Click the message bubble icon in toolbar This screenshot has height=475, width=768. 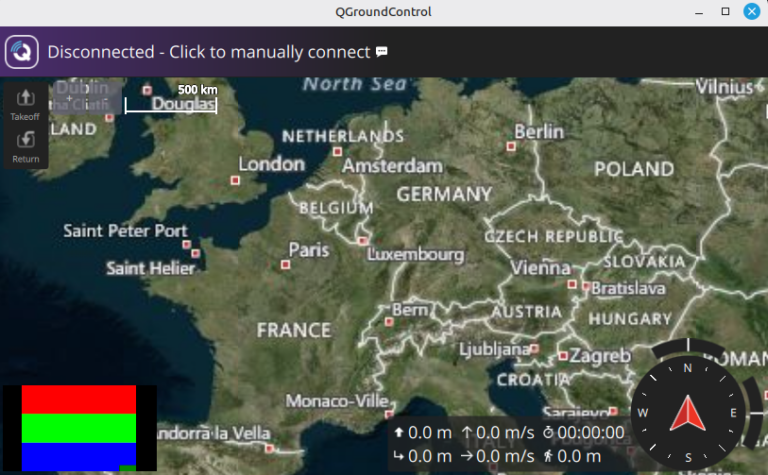tap(381, 52)
